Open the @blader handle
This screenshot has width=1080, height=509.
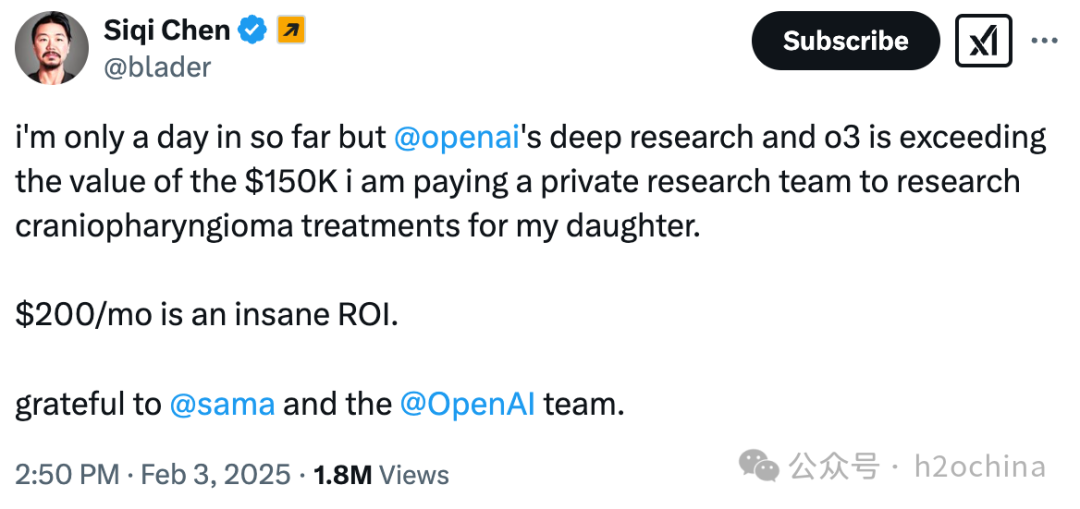coord(157,66)
